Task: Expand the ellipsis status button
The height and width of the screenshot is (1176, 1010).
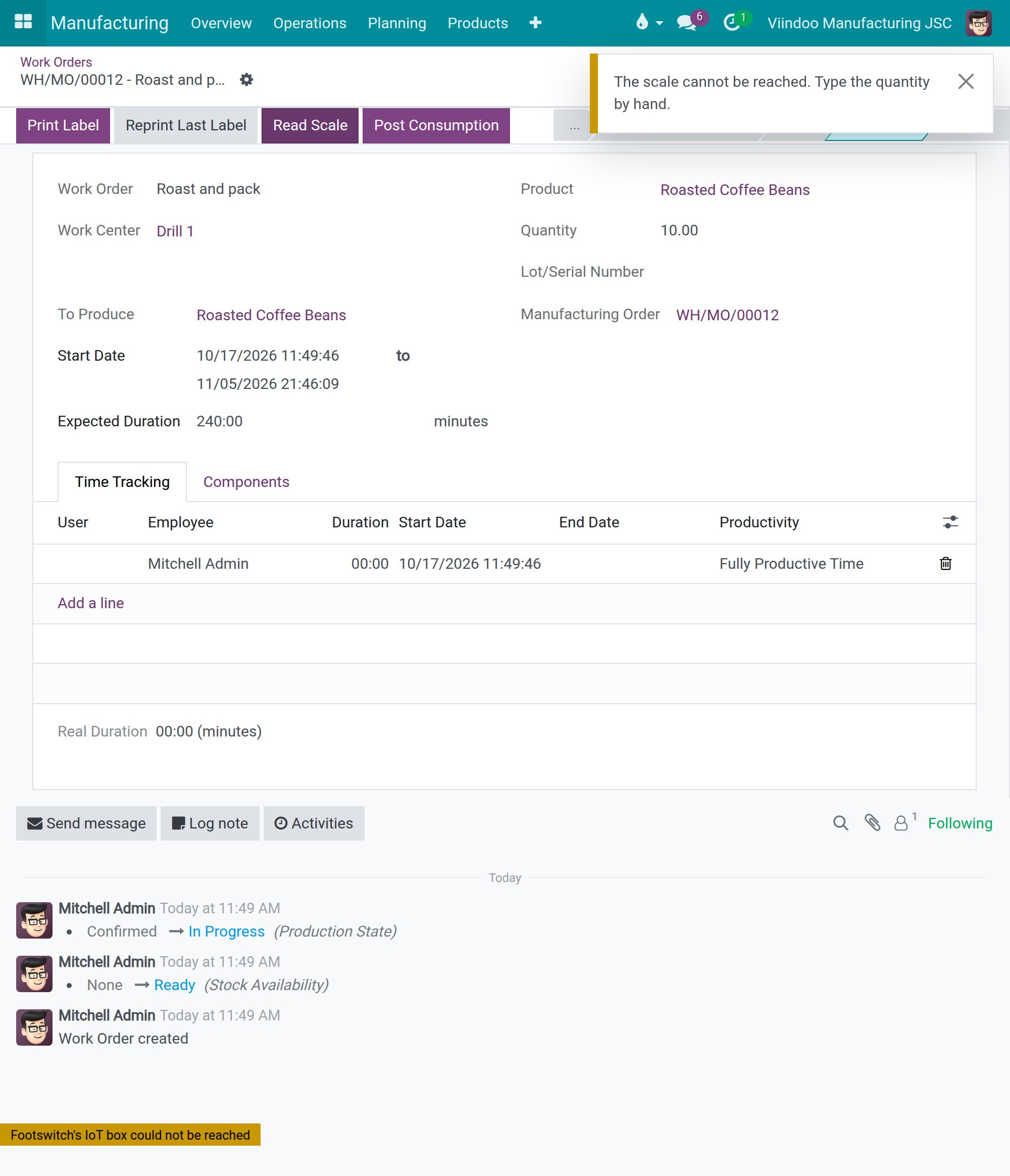Action: click(574, 125)
